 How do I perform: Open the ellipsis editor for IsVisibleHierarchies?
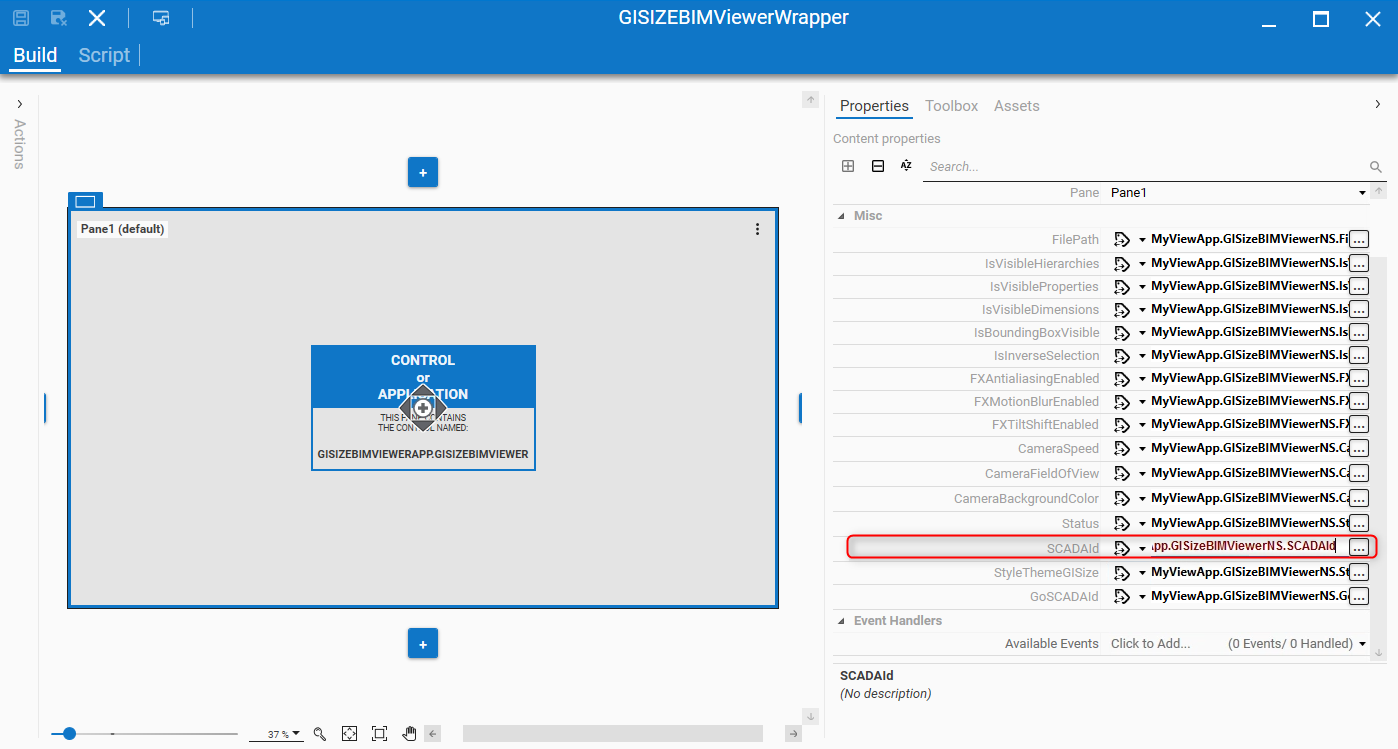point(1359,263)
